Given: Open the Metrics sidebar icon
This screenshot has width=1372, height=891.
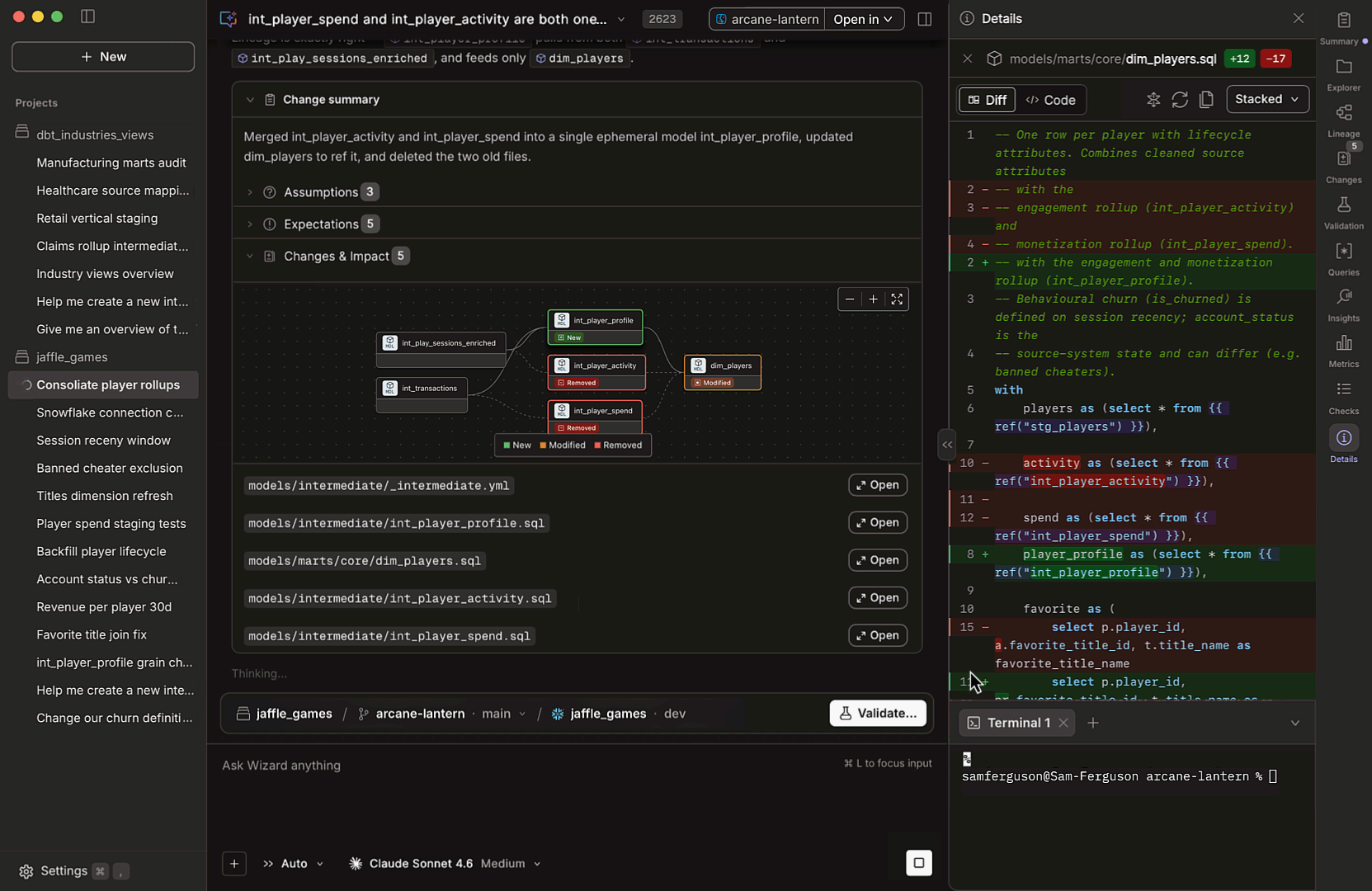Looking at the screenshot, I should 1343,342.
